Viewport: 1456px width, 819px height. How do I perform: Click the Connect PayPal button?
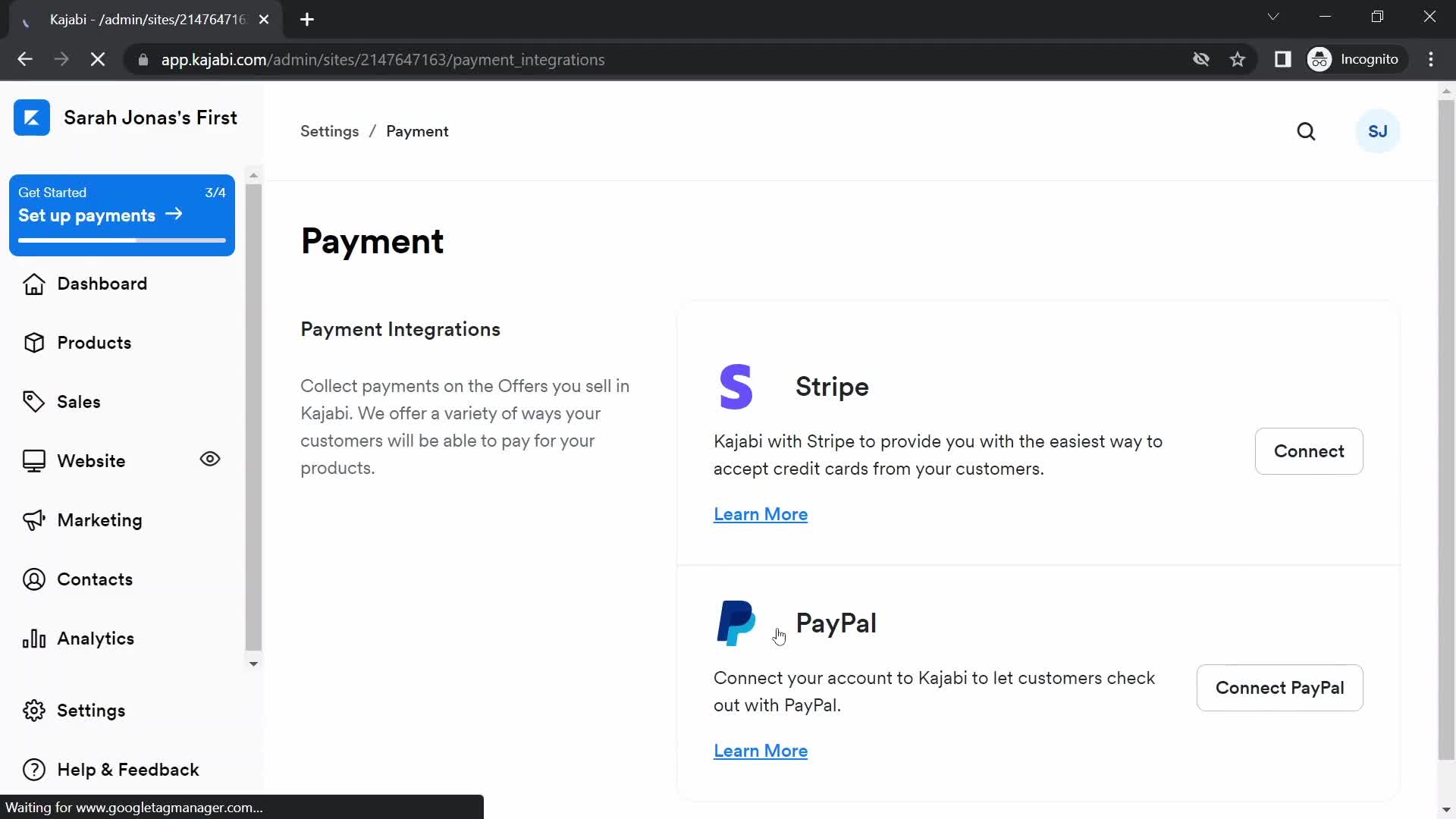1279,688
